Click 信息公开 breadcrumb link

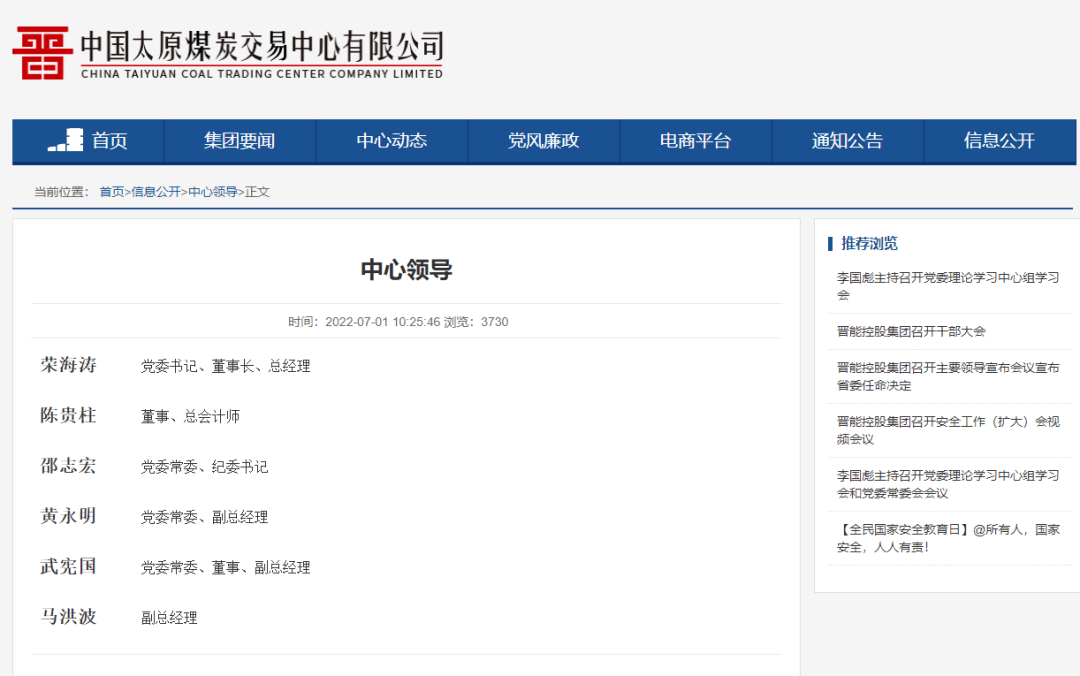pyautogui.click(x=156, y=192)
